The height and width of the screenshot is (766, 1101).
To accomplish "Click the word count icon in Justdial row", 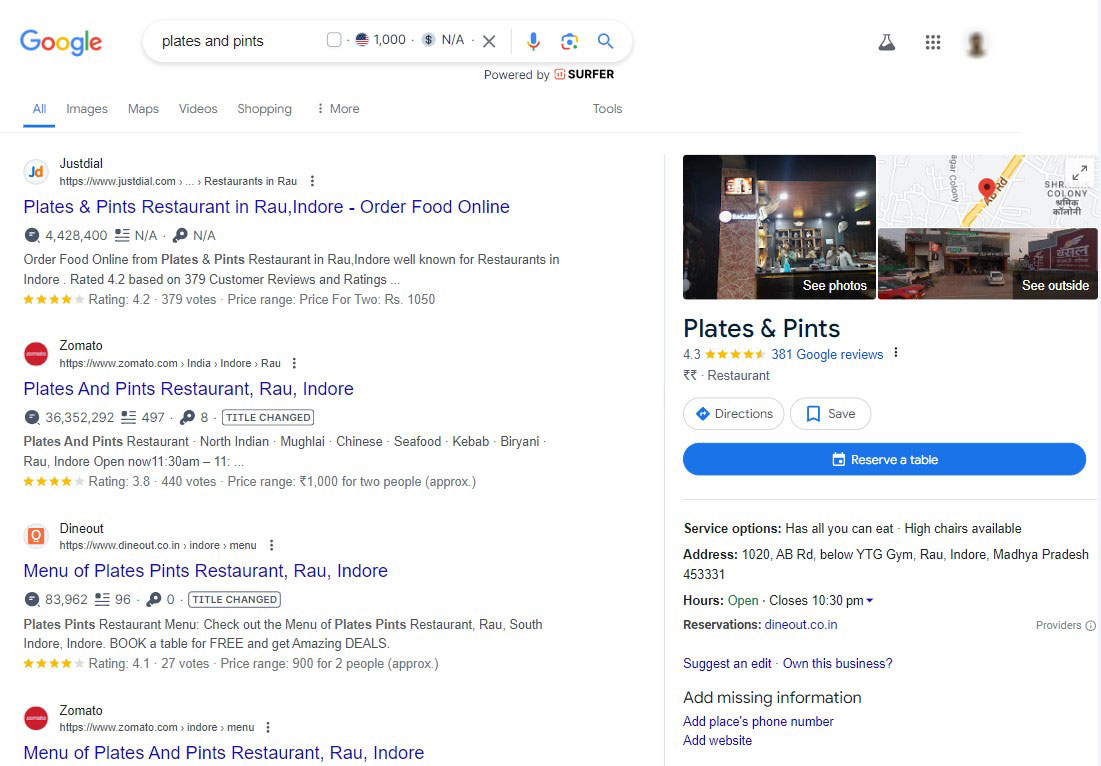I will click(122, 235).
